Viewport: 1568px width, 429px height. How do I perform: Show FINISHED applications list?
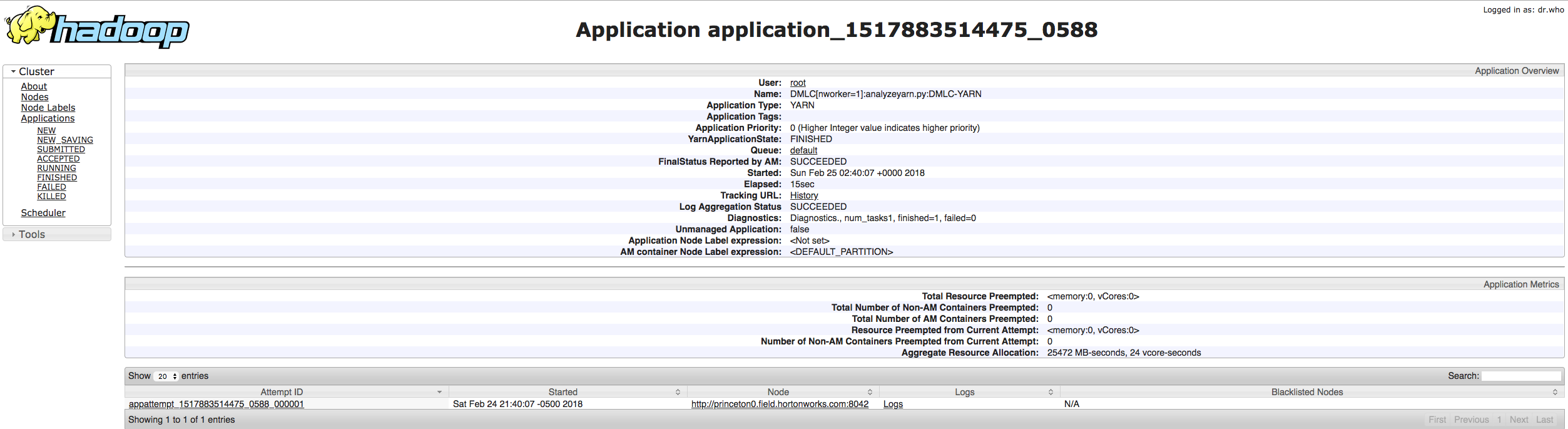coord(57,178)
